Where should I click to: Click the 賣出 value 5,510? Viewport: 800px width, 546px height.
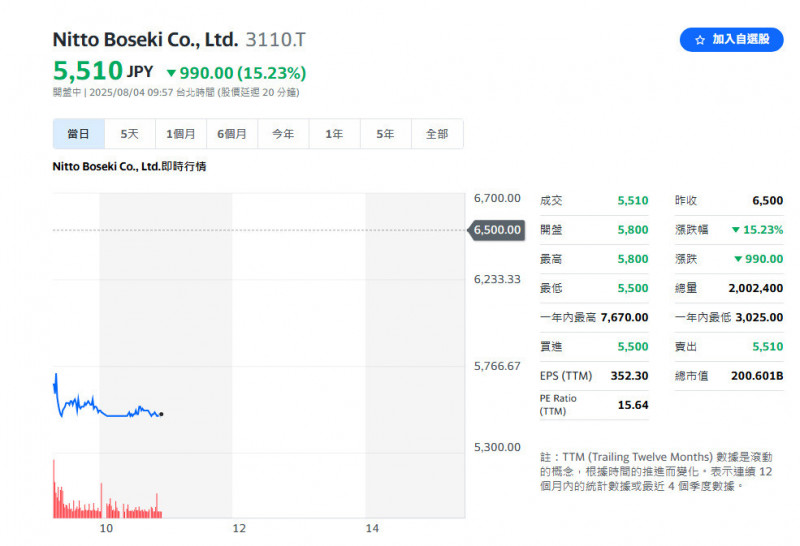pyautogui.click(x=767, y=346)
